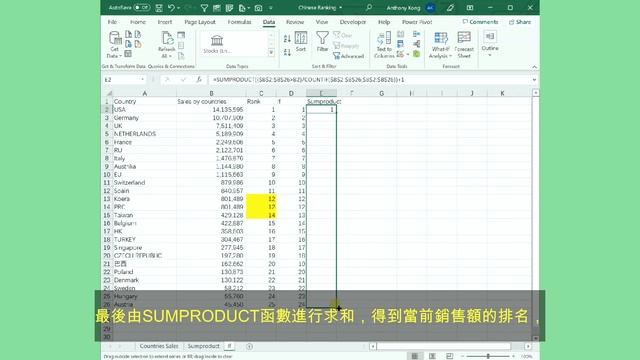Click the Save icon in title bar
Image resolution: width=640 pixels, height=360 pixels.
[159, 8]
